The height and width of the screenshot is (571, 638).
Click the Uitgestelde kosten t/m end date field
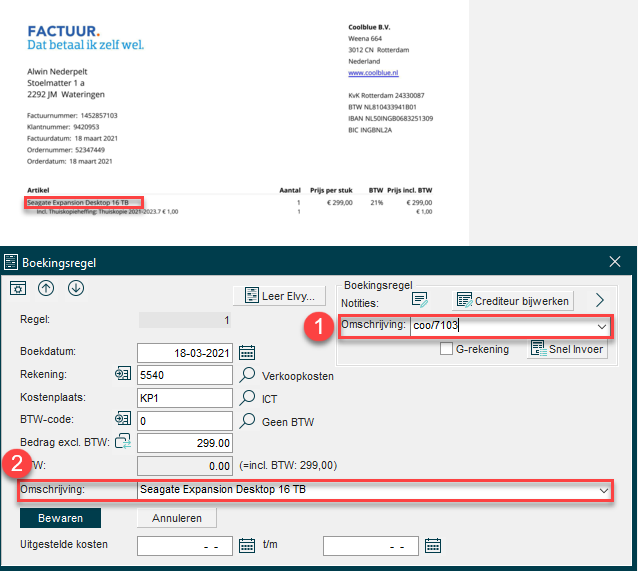[371, 546]
